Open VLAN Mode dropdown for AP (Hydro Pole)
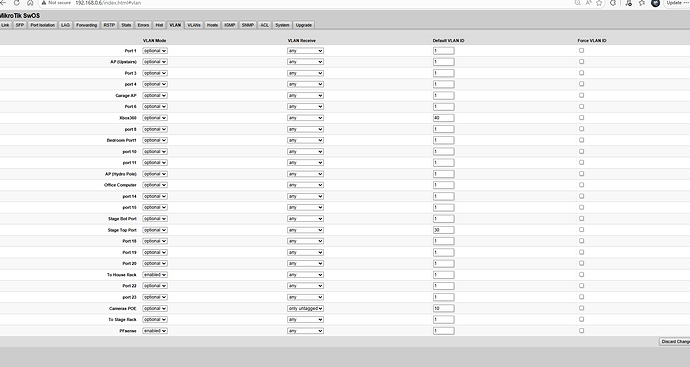 155,174
